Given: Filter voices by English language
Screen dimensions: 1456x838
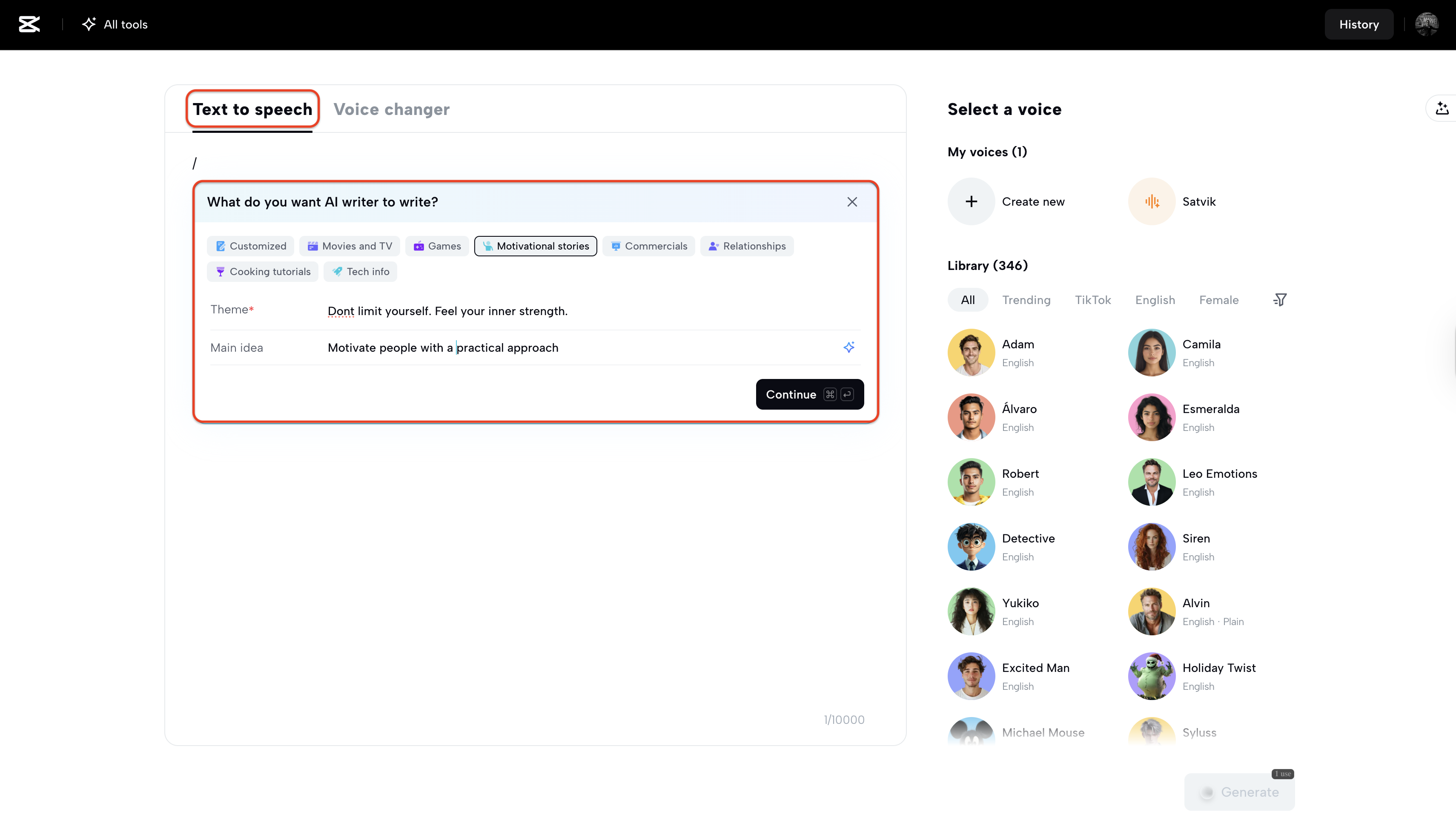Looking at the screenshot, I should coord(1155,299).
